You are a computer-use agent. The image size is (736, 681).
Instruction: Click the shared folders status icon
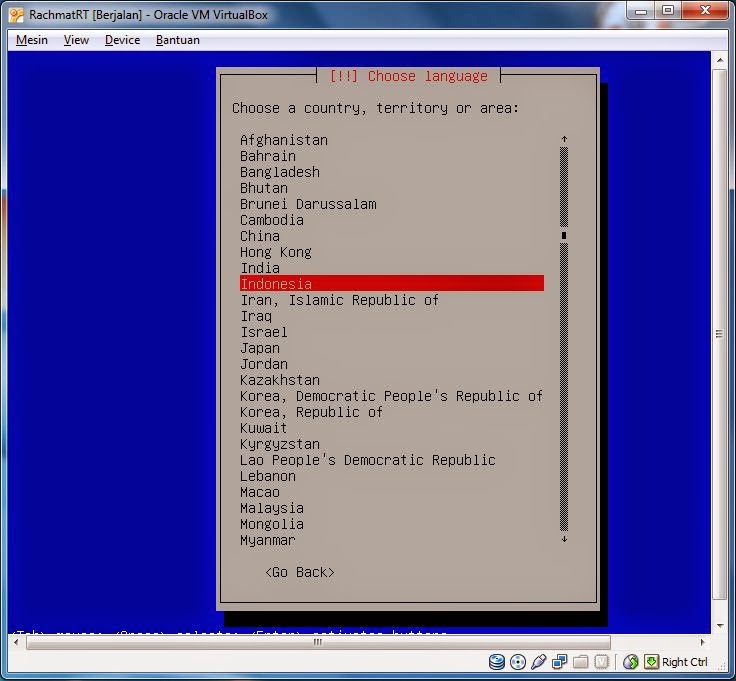click(581, 662)
